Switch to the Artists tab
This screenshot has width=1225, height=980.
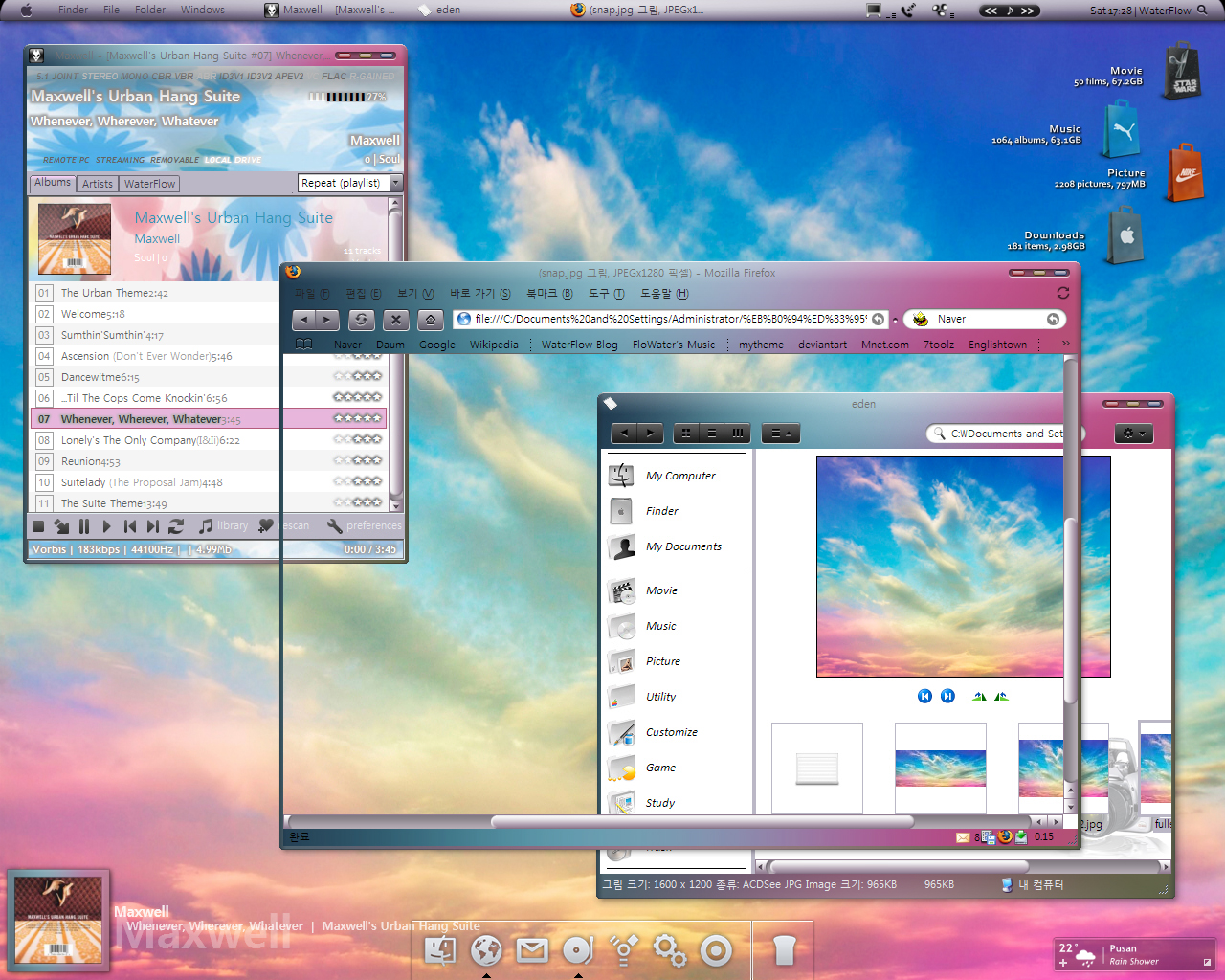[x=98, y=184]
